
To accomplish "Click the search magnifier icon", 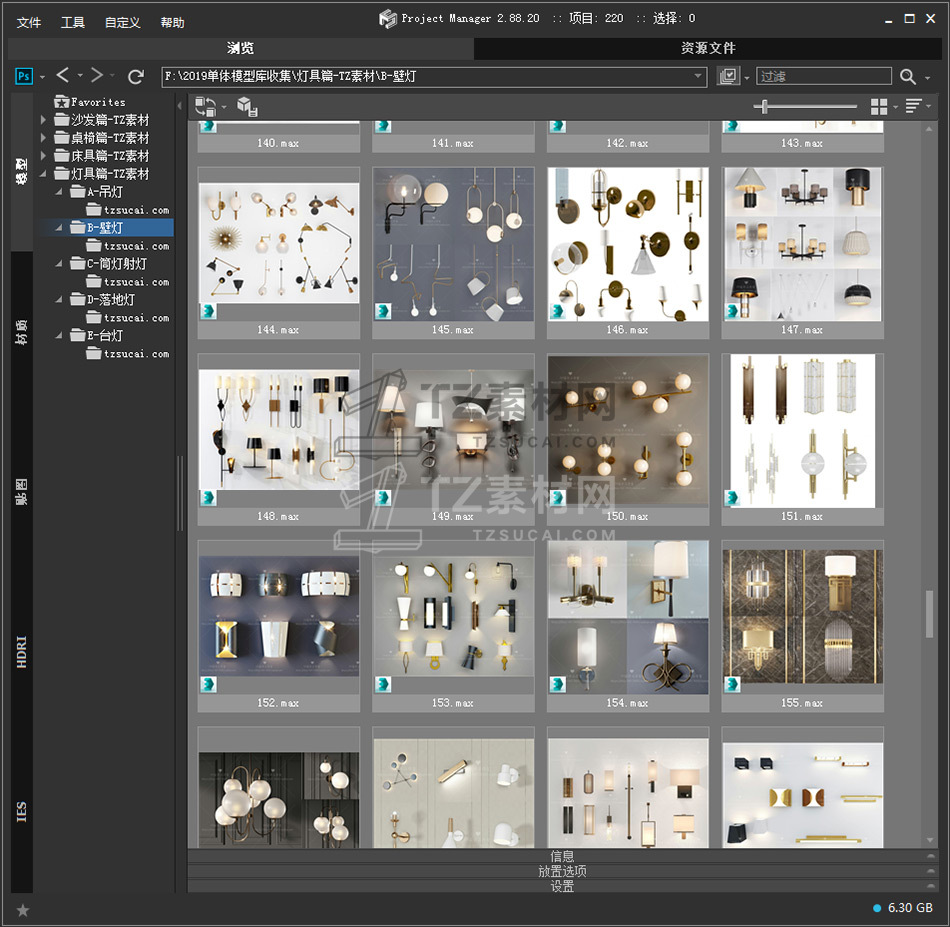I will tap(908, 76).
